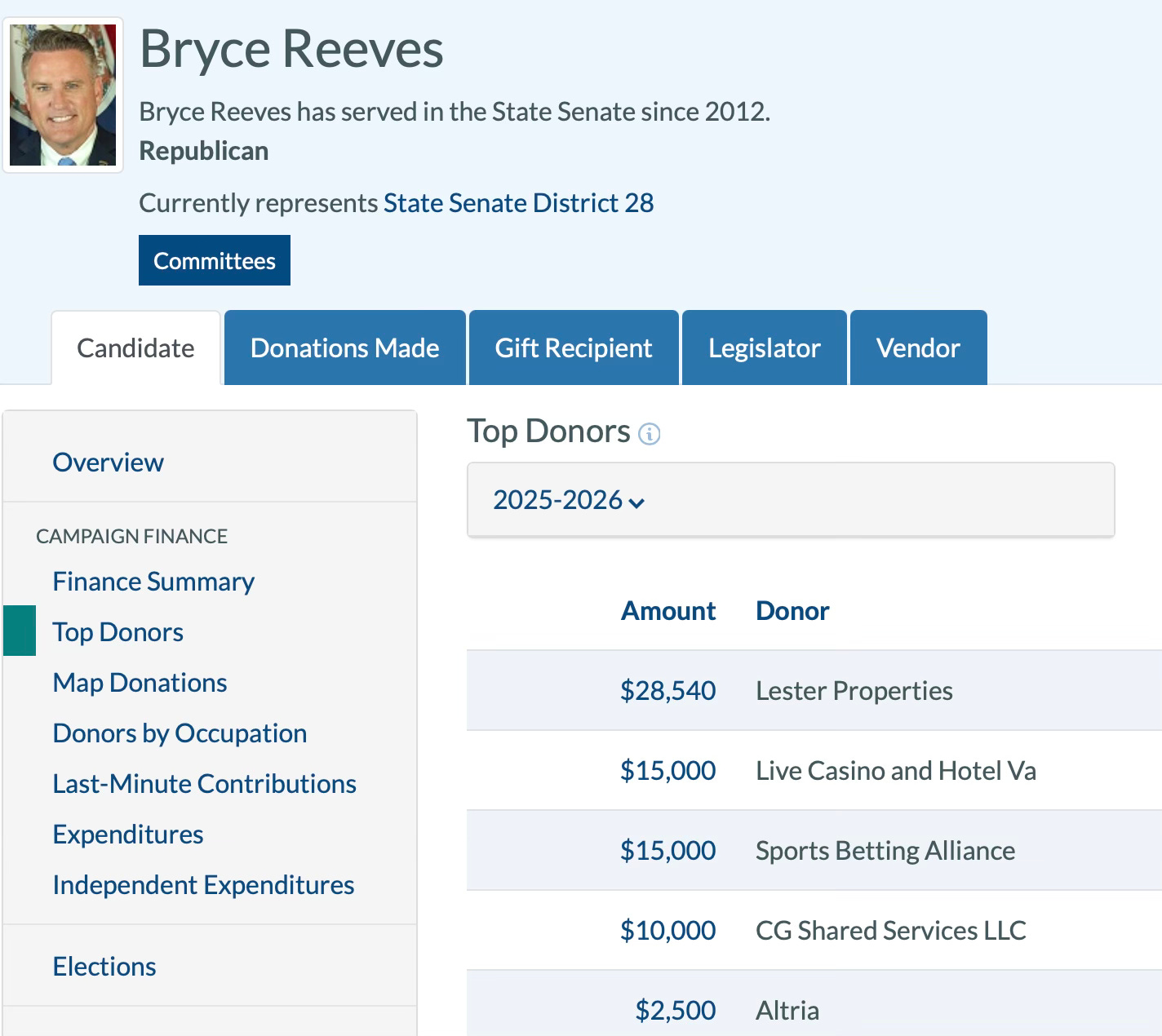
Task: Click donor CG Shared Services LLC
Action: tap(891, 931)
